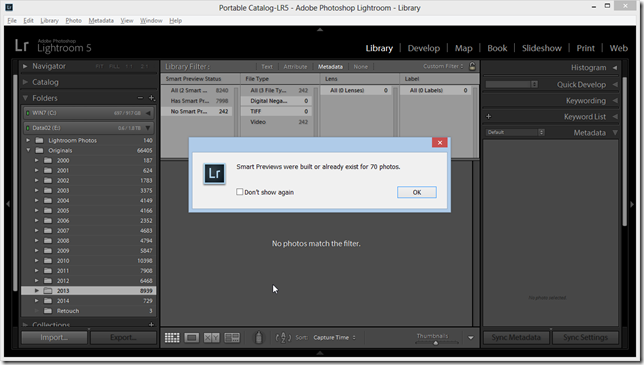Check Don't show again box

point(239,192)
